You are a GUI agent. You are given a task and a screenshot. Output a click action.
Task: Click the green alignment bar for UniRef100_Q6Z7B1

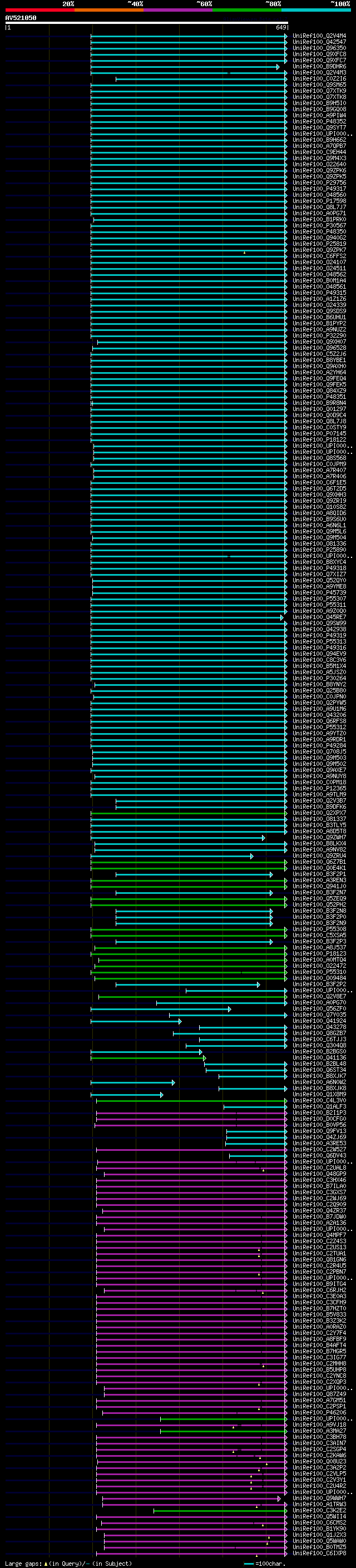pyautogui.click(x=189, y=863)
